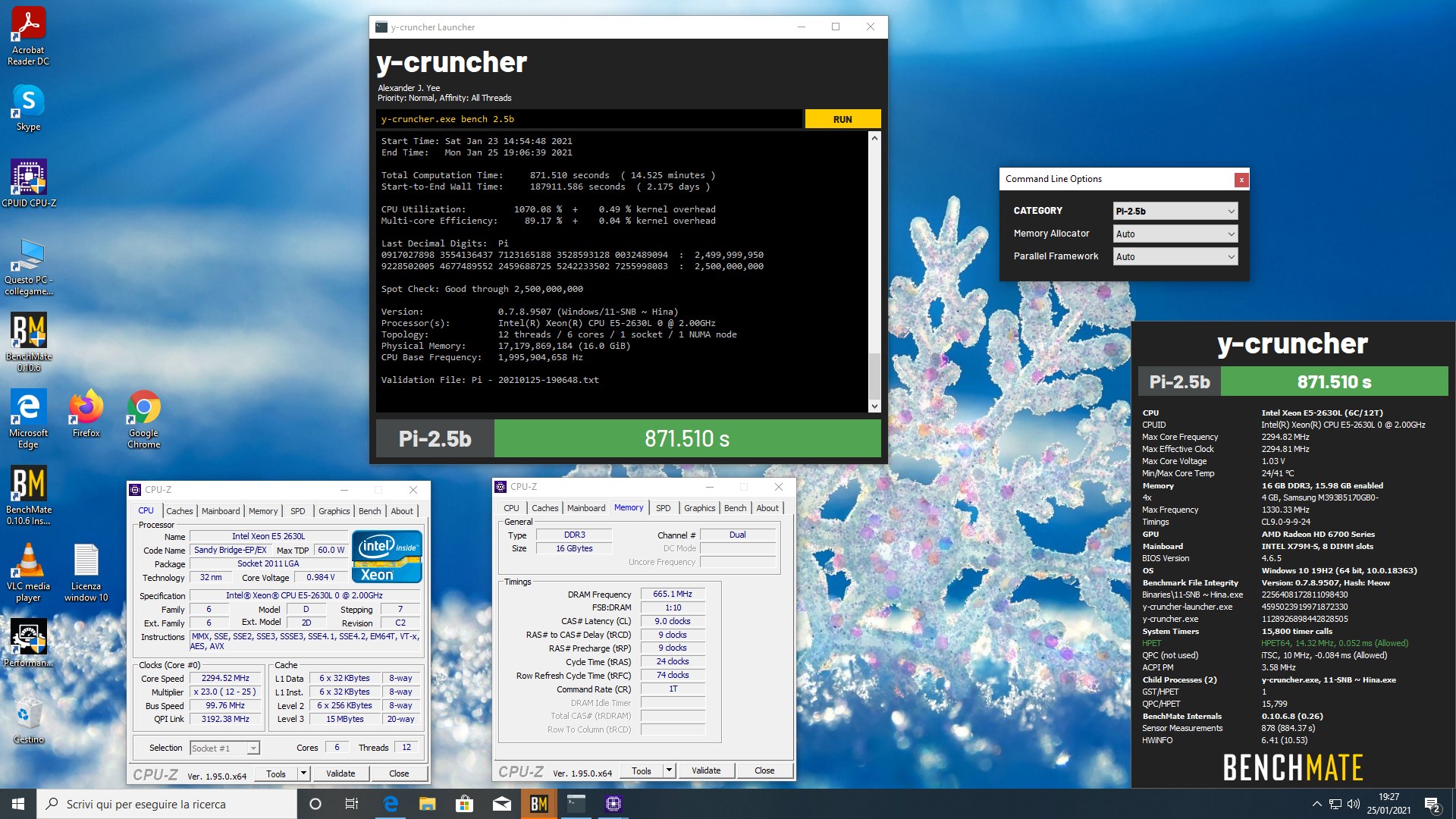Expand the Memory Allocator dropdown
This screenshot has width=1456, height=819.
(x=1175, y=234)
